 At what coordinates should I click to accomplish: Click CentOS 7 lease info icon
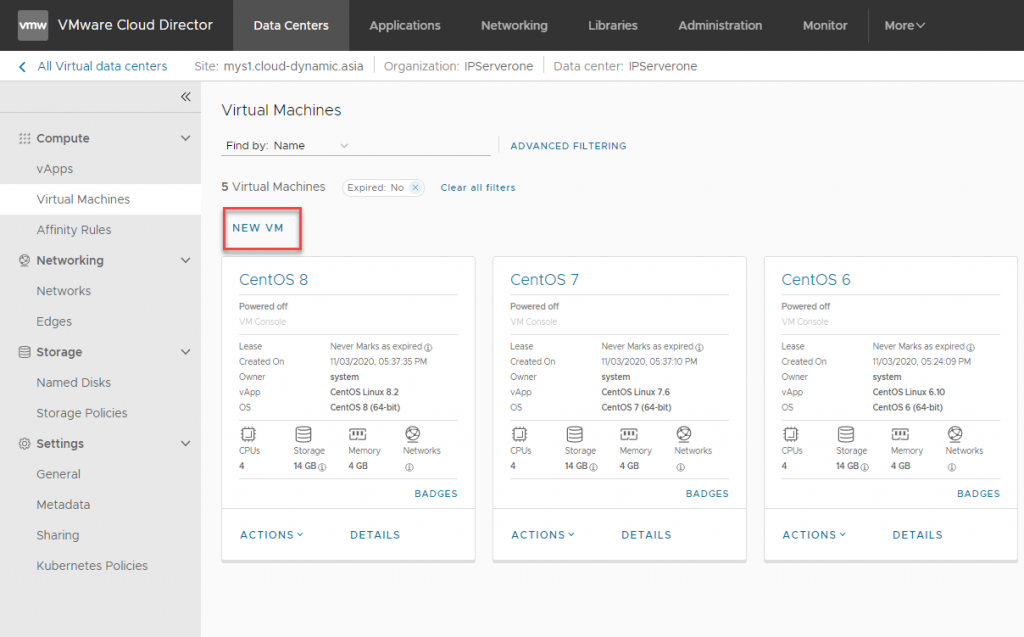pos(699,348)
